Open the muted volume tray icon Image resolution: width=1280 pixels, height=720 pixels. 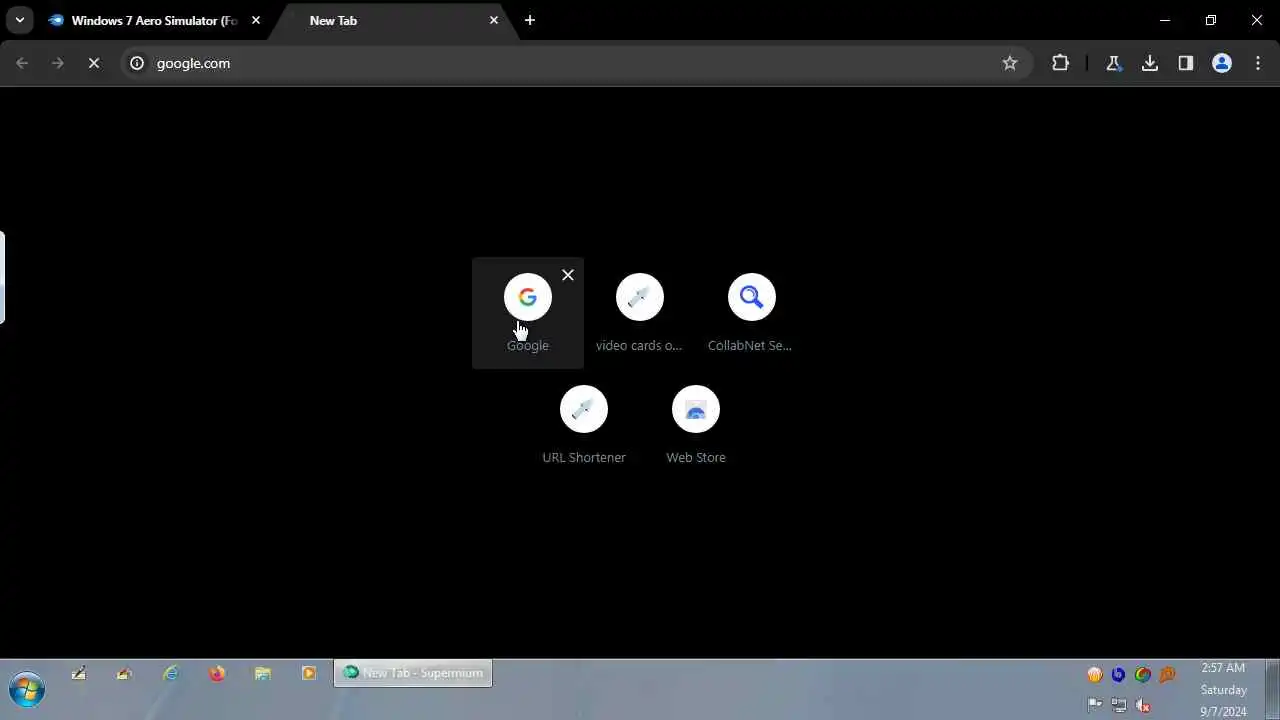pos(1143,705)
